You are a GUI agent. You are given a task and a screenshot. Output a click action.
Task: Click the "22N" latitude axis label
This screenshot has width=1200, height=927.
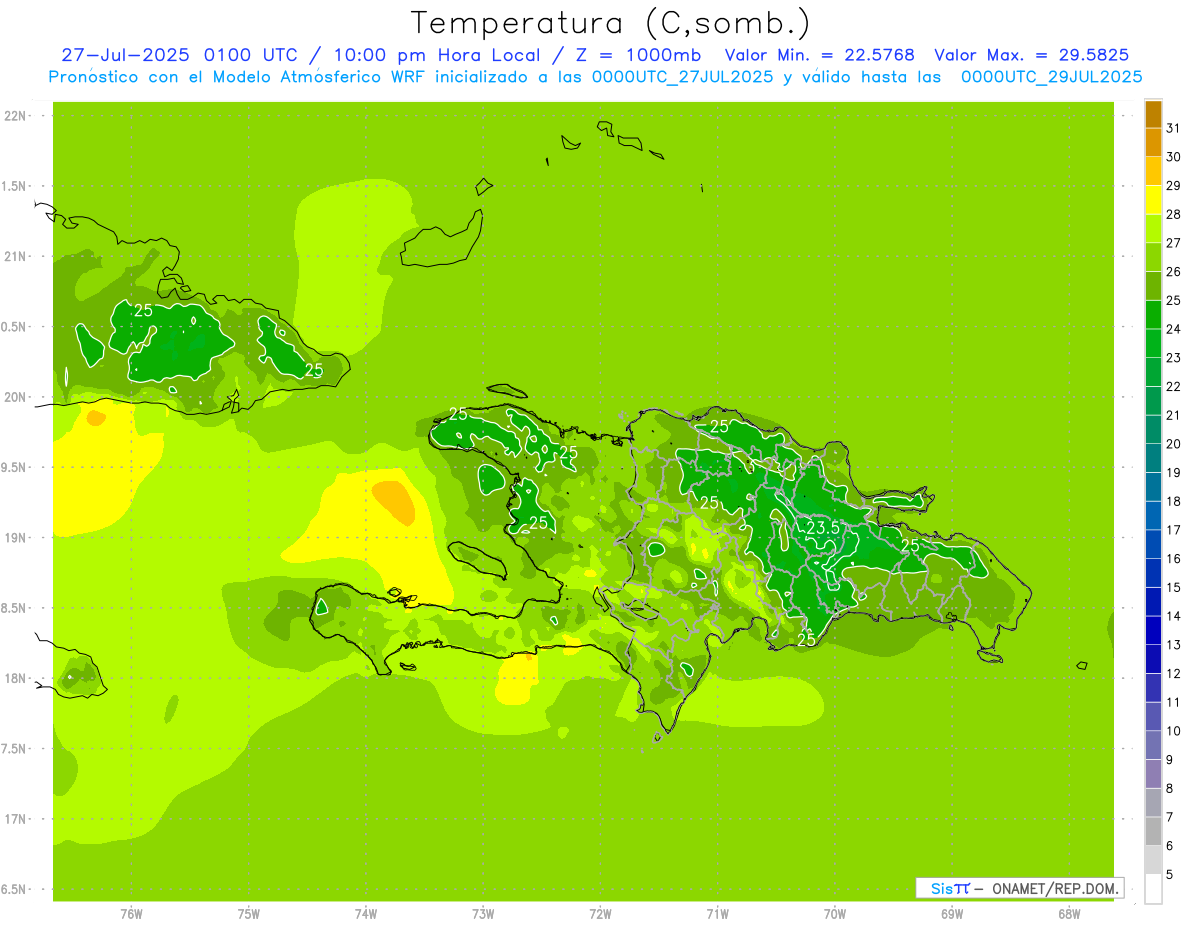pos(14,116)
